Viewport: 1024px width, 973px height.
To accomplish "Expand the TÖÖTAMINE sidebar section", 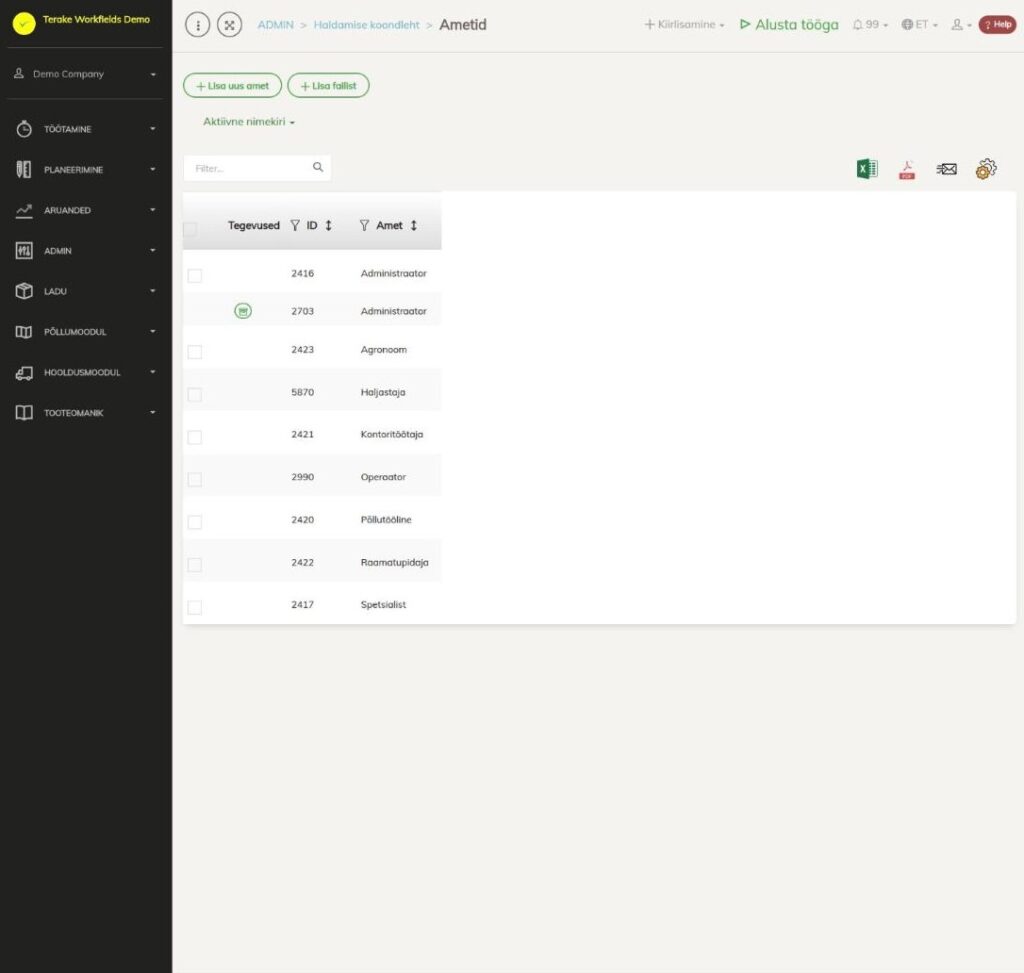I will [86, 129].
